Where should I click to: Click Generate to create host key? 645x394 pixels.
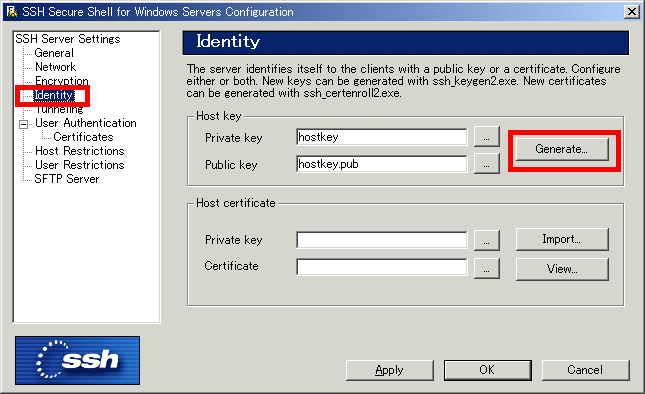pos(562,149)
